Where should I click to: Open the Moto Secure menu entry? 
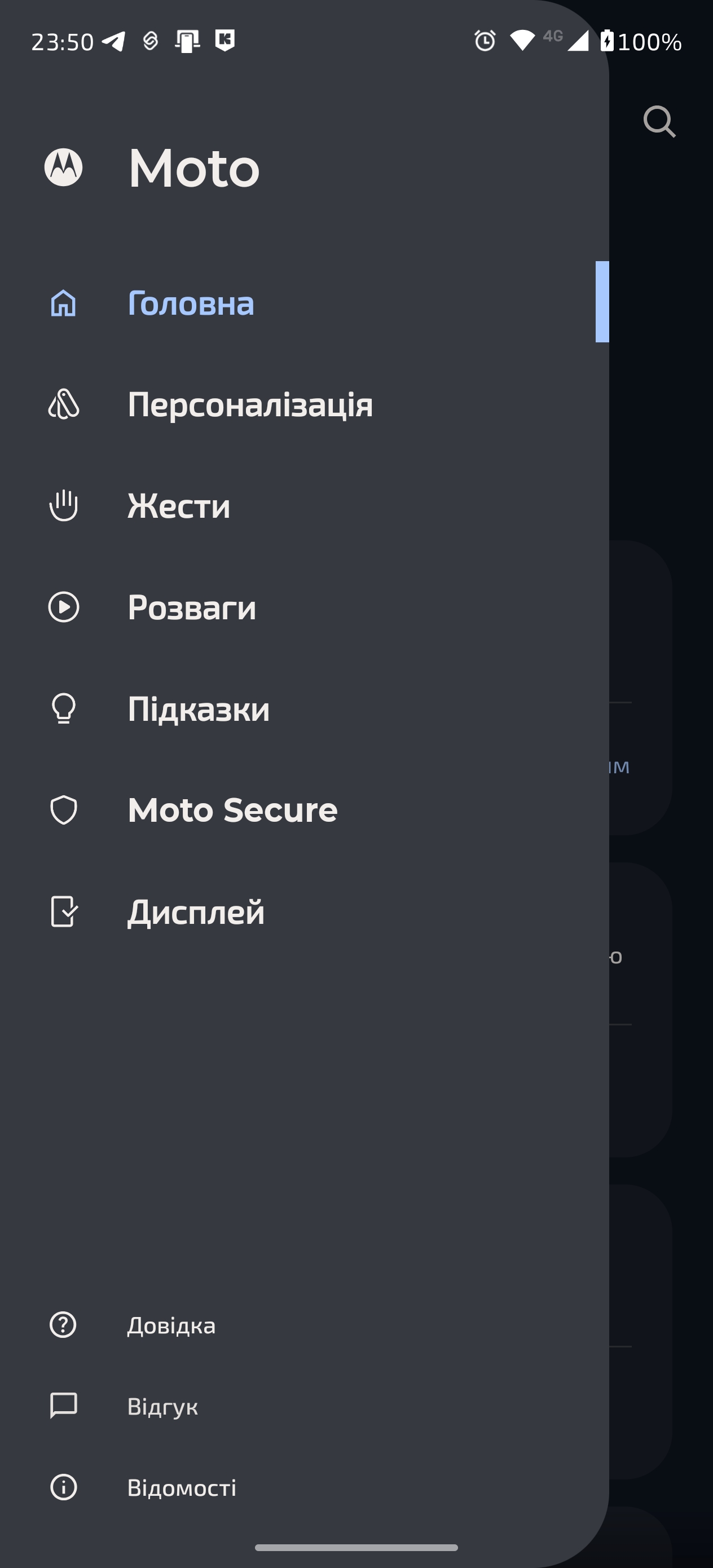pyautogui.click(x=232, y=810)
